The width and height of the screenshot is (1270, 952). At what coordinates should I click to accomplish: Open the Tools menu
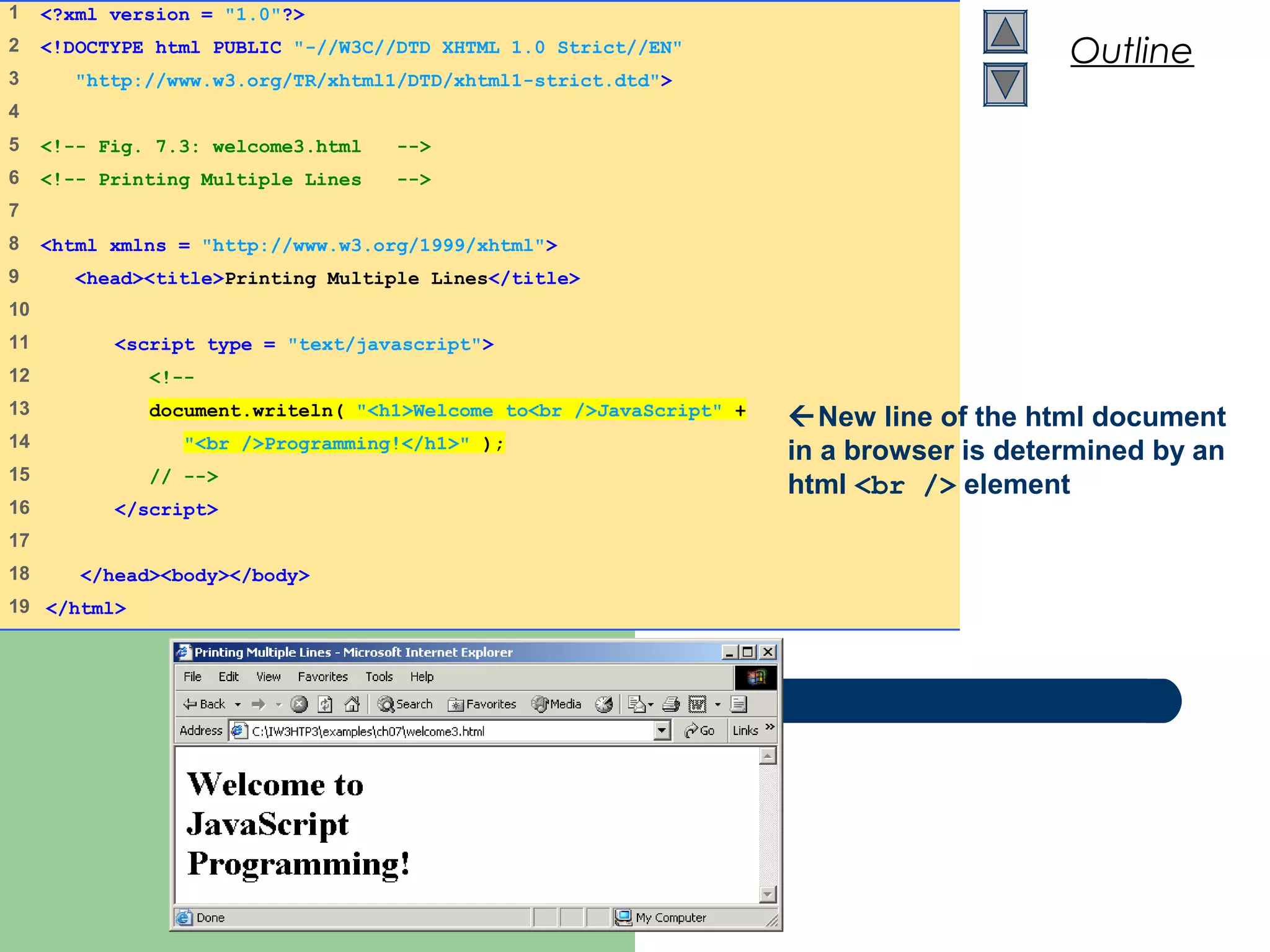(379, 677)
